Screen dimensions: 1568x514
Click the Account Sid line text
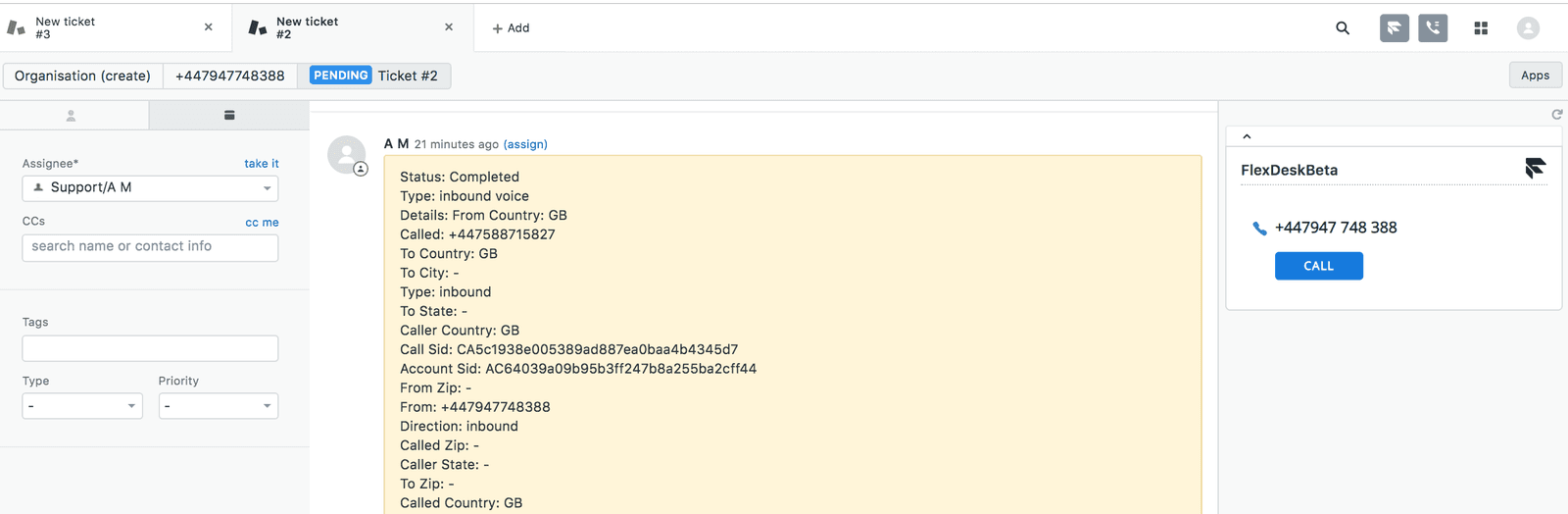point(578,369)
